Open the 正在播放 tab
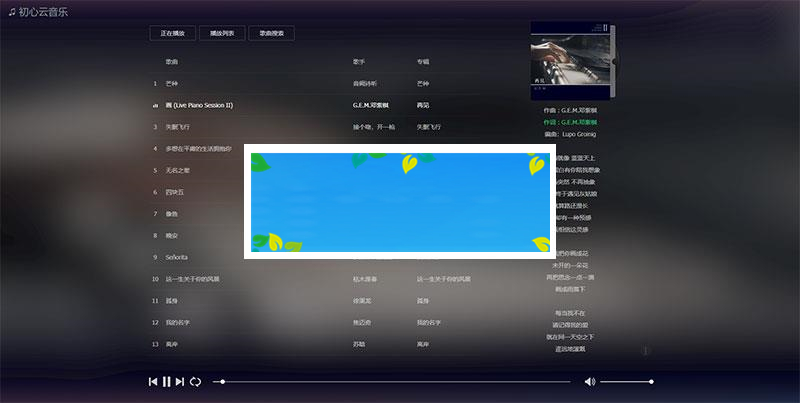Image resolution: width=800 pixels, height=403 pixels. point(172,33)
